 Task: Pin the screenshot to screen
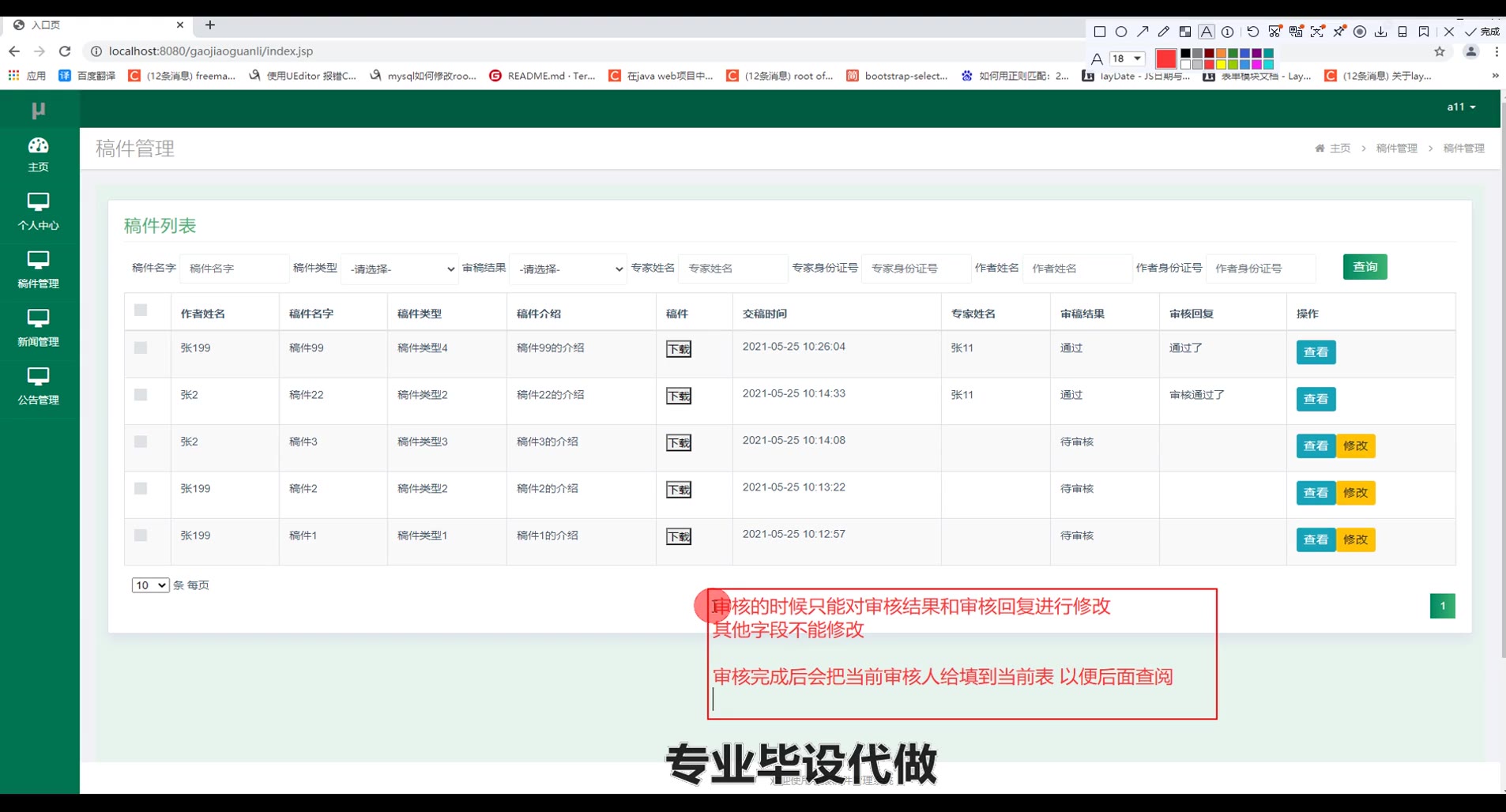pyautogui.click(x=1339, y=32)
